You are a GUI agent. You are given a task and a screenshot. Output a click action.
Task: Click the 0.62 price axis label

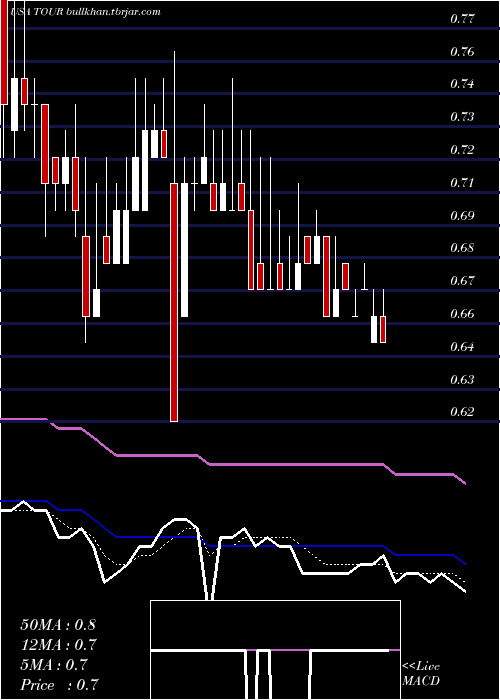point(462,411)
